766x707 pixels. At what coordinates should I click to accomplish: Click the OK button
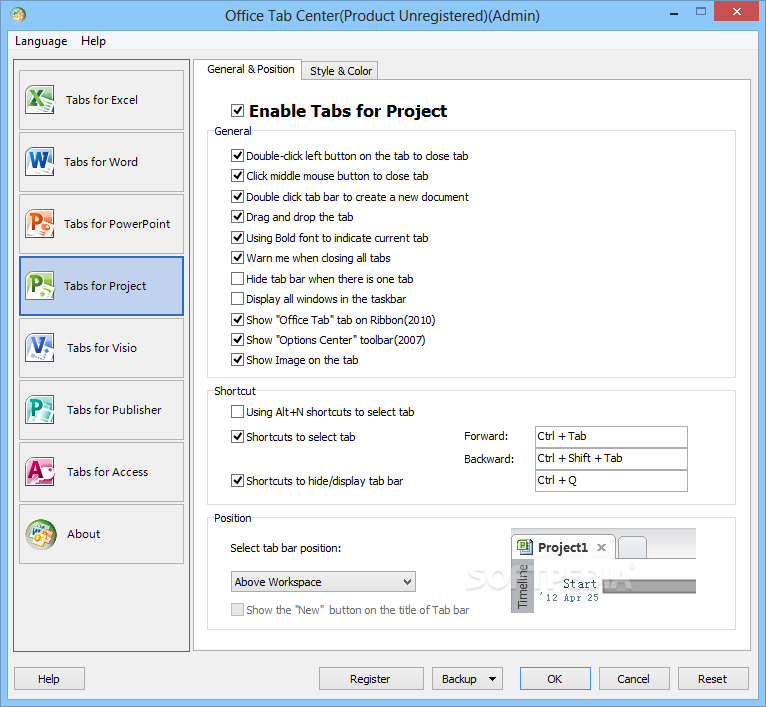pos(555,679)
